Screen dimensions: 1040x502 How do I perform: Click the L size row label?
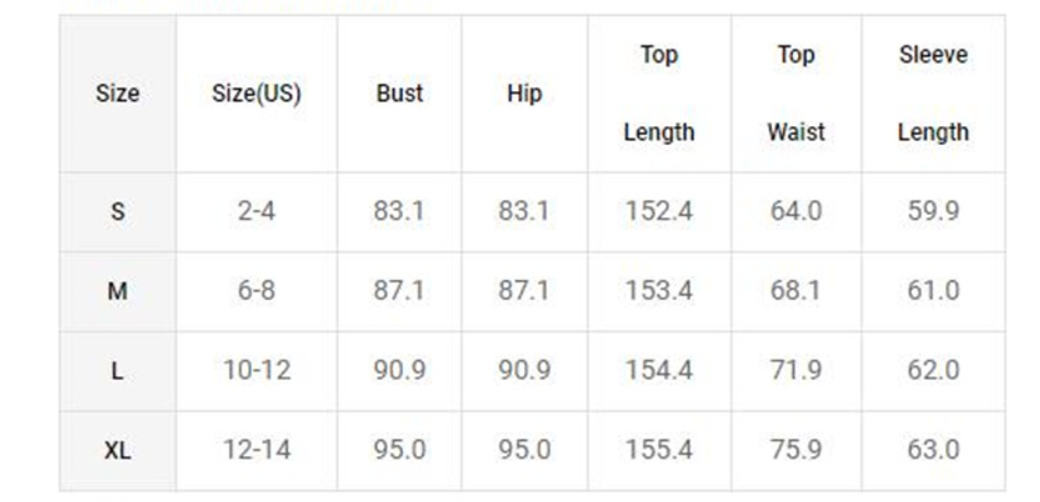(117, 371)
